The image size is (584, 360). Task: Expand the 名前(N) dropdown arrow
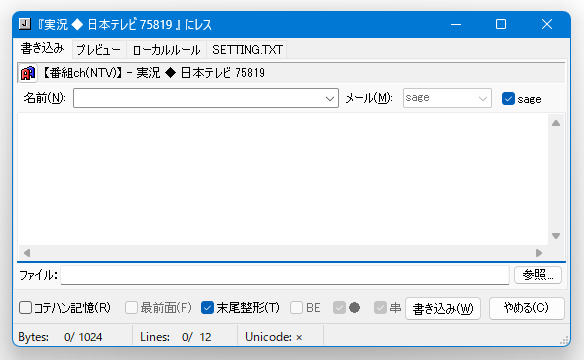coord(330,99)
